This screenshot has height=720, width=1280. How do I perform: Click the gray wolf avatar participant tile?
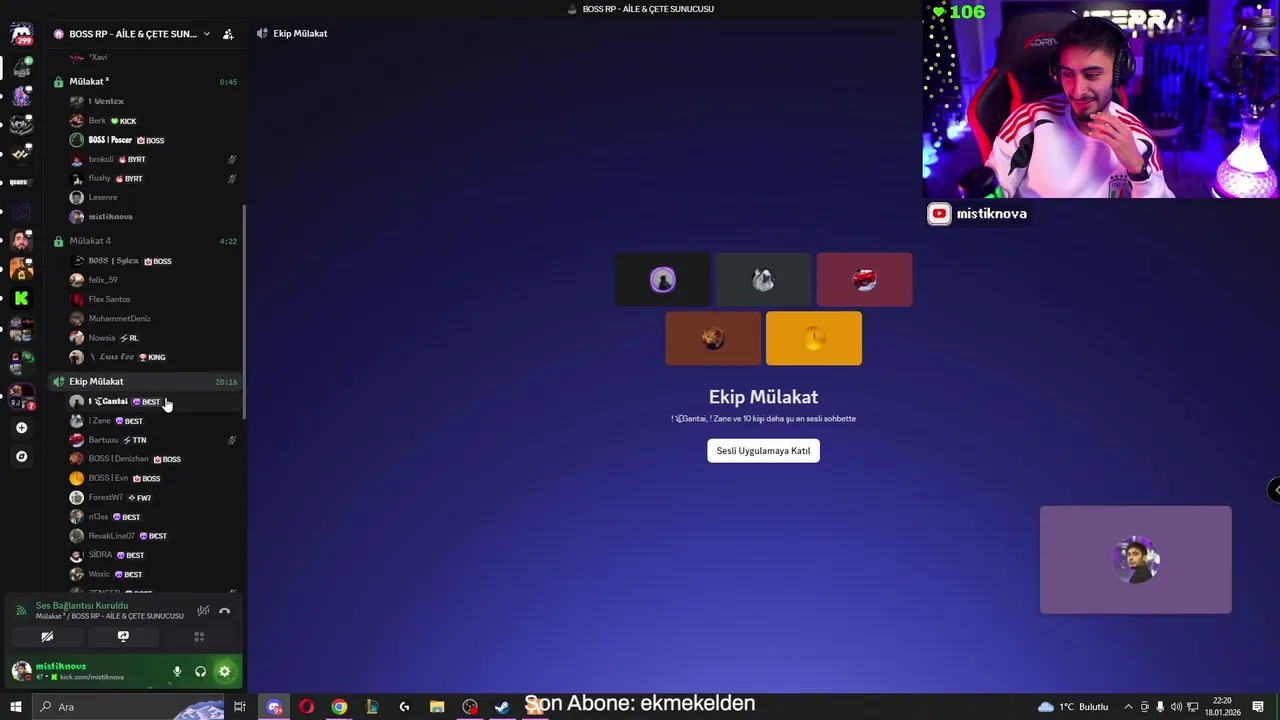[763, 280]
